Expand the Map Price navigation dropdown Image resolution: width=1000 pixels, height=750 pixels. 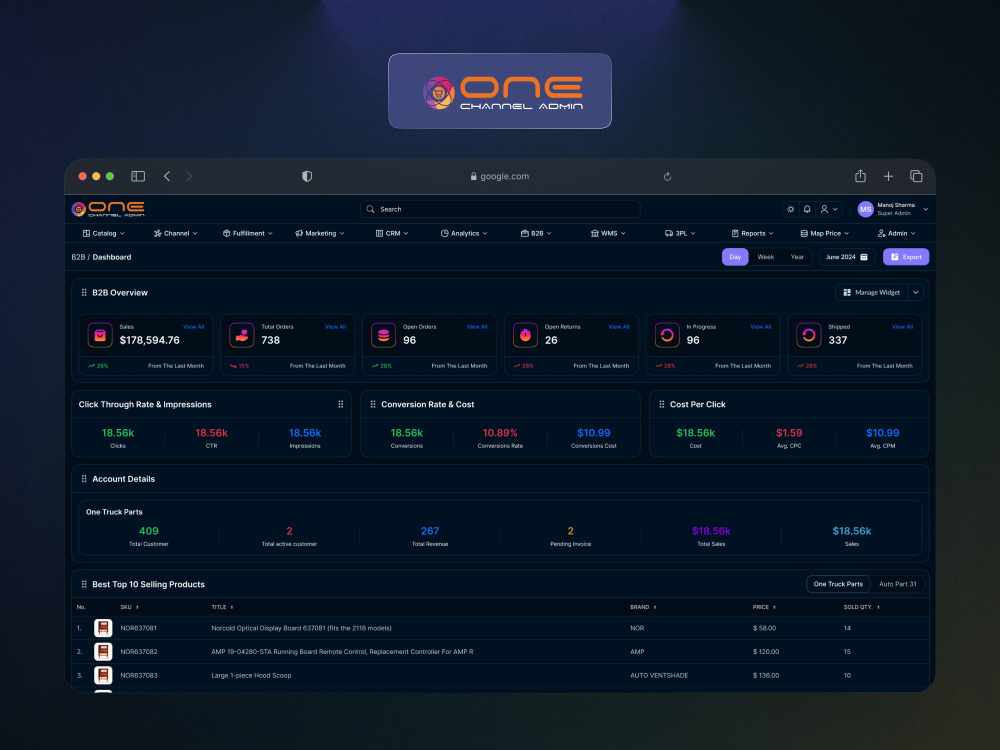825,233
